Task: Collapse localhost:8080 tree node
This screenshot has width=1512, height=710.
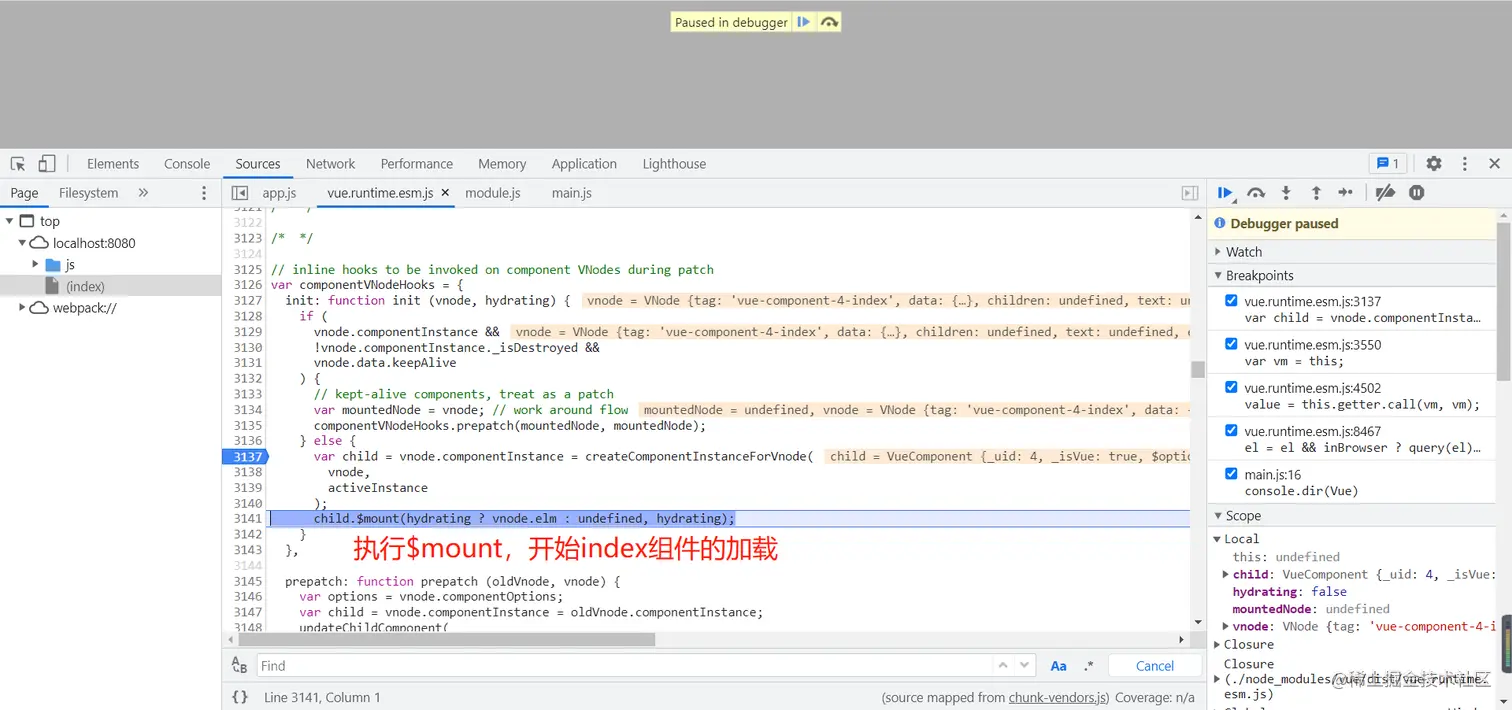Action: [22, 243]
